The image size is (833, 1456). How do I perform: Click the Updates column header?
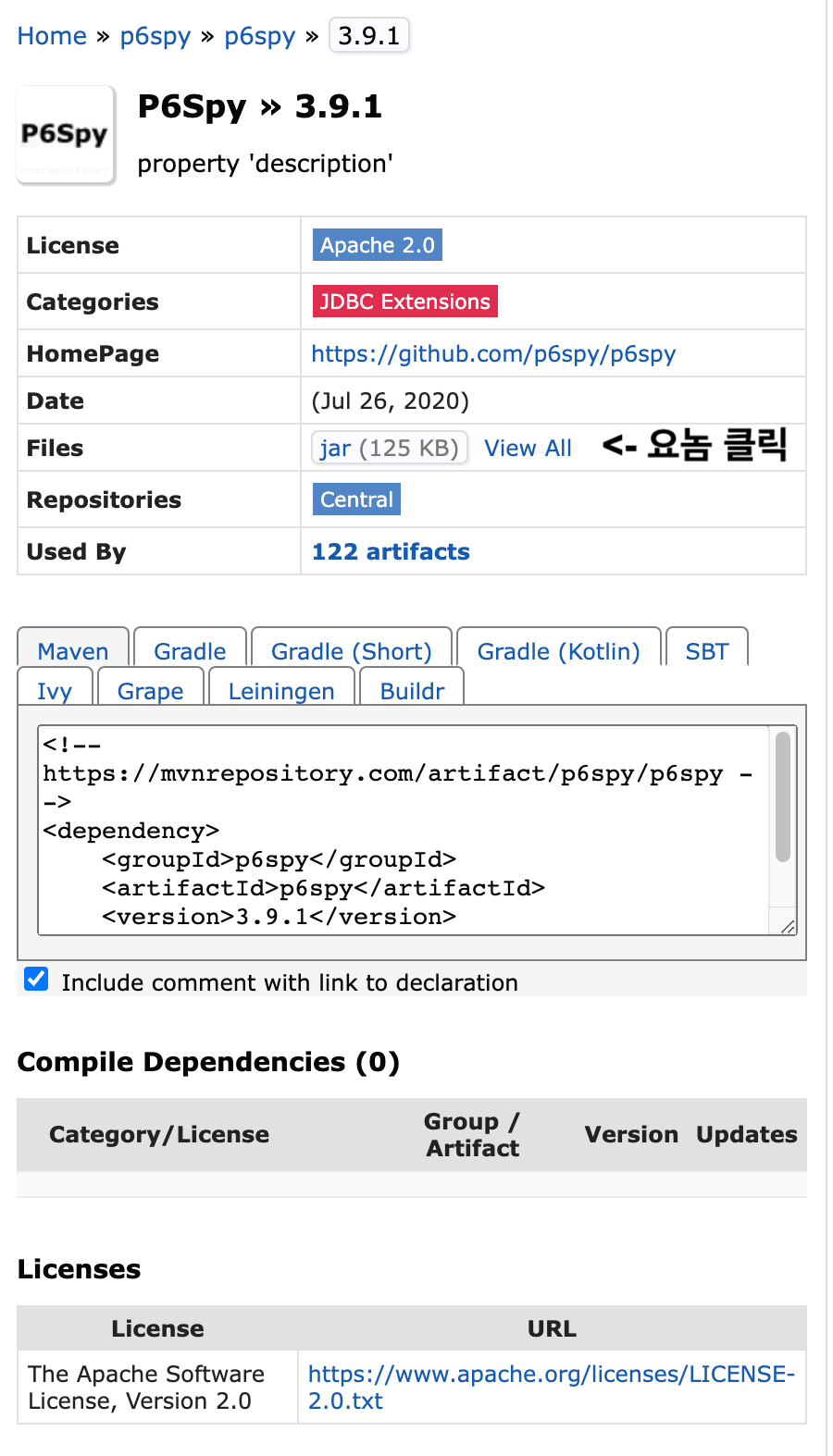[x=746, y=1134]
